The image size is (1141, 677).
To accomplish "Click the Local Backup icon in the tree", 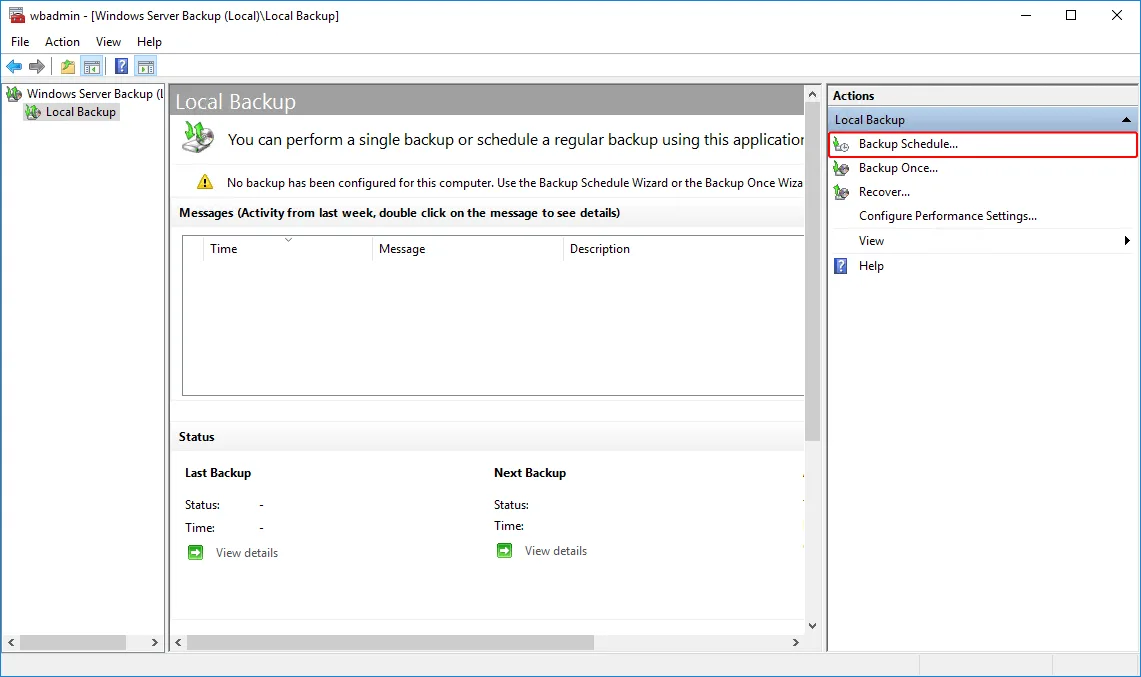I will point(33,111).
